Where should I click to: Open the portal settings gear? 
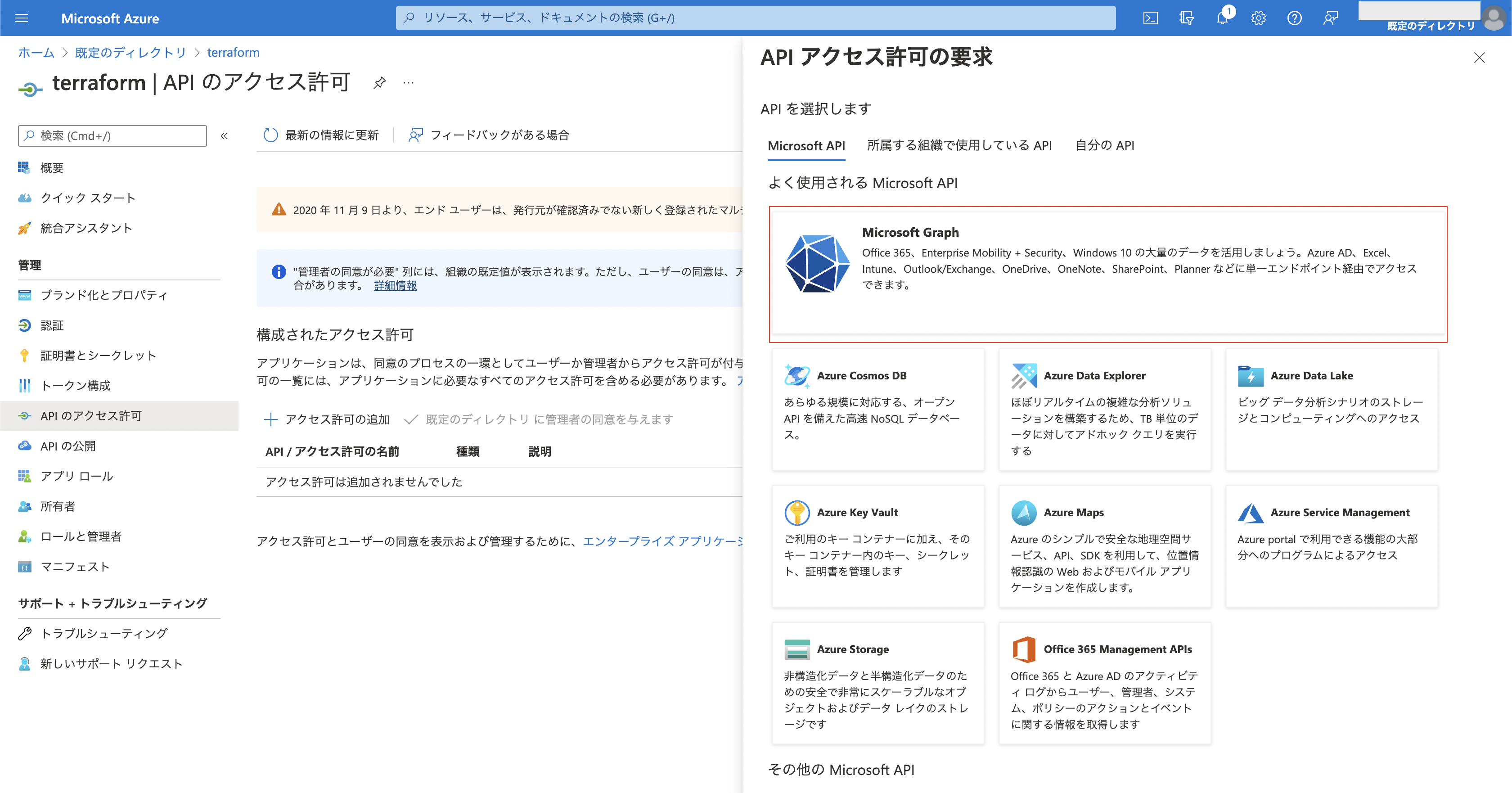[1258, 18]
